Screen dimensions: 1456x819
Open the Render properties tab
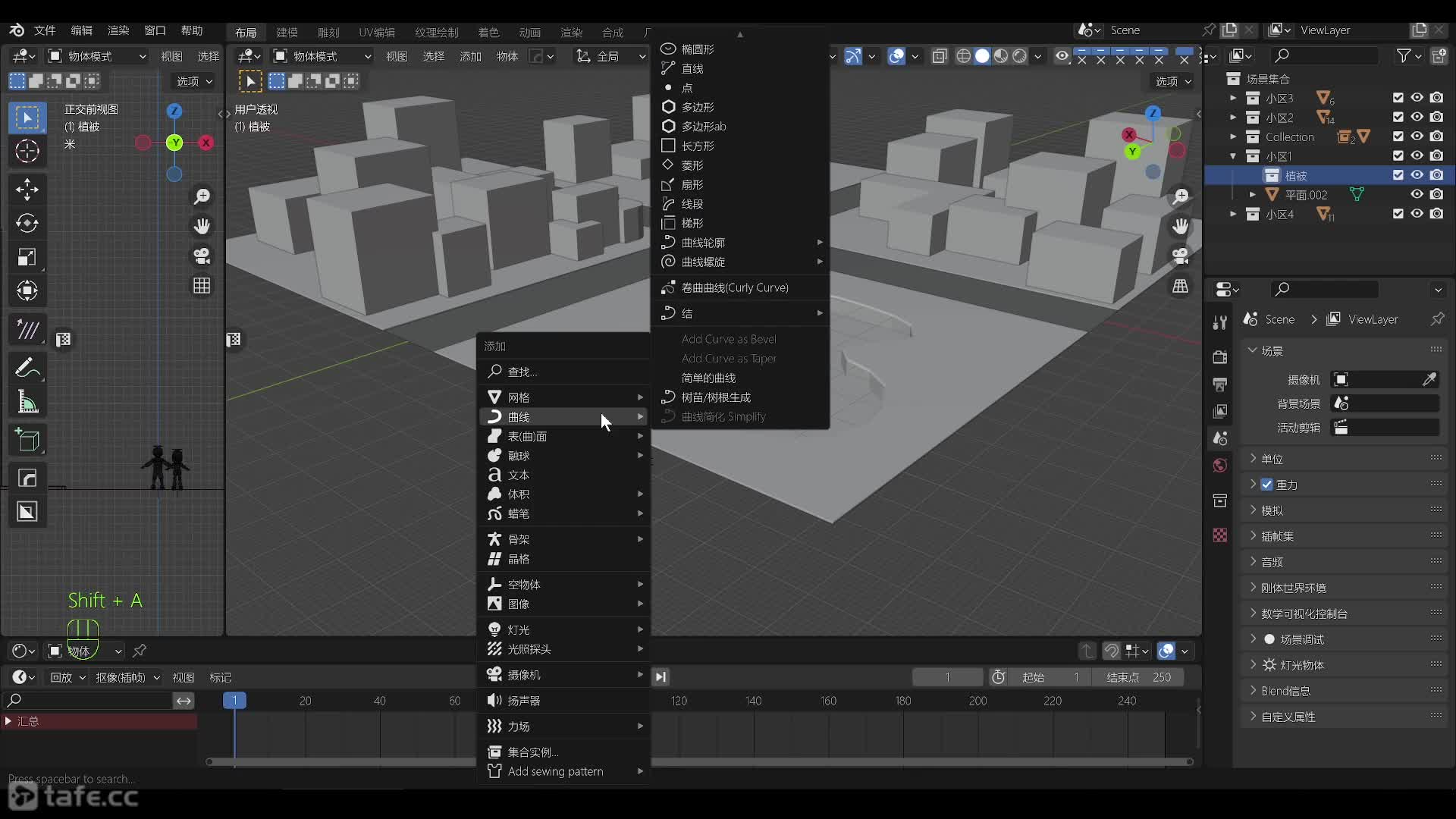click(1220, 356)
